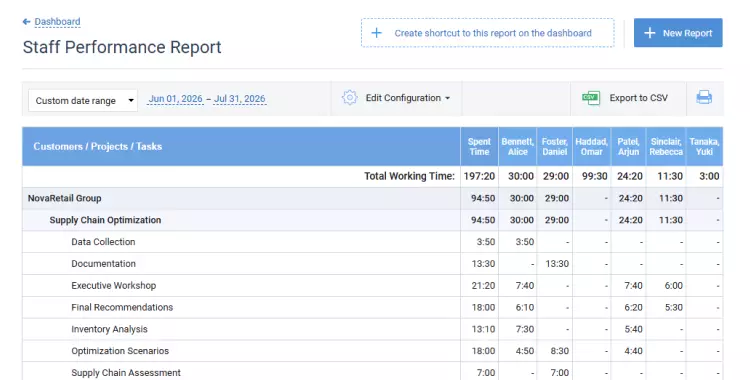Click the back arrow icon beside Dashboard
Image resolution: width=750 pixels, height=380 pixels.
tap(26, 22)
